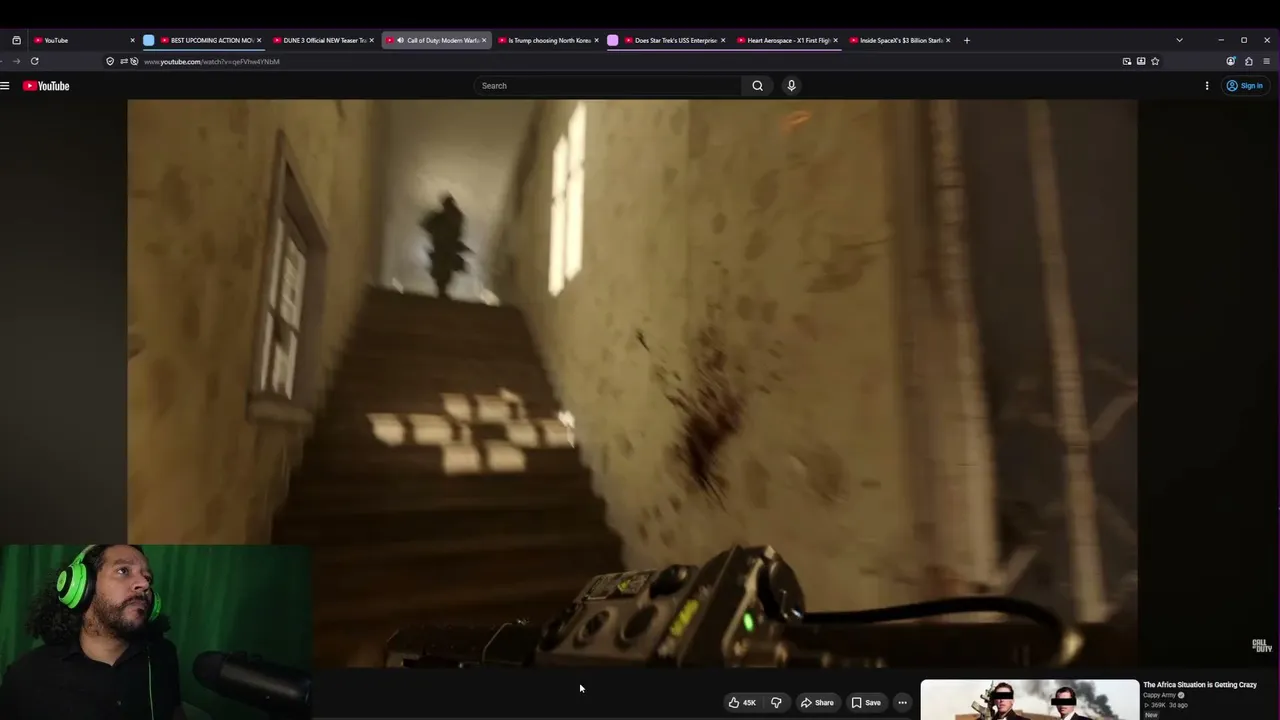This screenshot has height=720, width=1280.
Task: Sign in to YouTube
Action: [1245, 86]
